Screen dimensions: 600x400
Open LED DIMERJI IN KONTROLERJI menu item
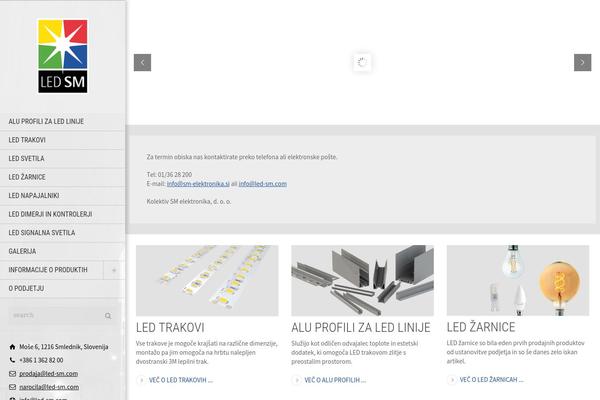click(x=62, y=214)
